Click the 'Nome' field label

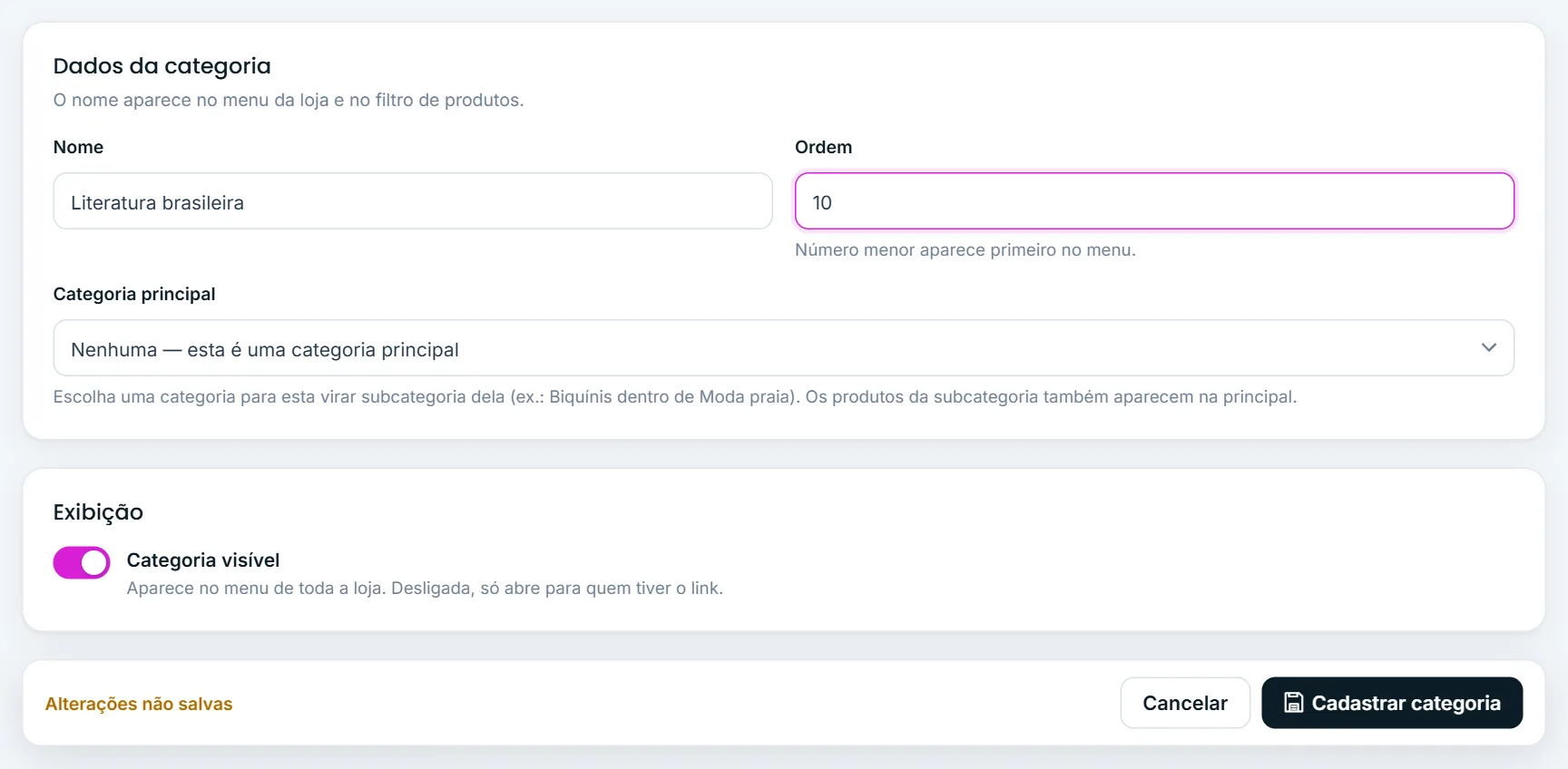pos(78,147)
